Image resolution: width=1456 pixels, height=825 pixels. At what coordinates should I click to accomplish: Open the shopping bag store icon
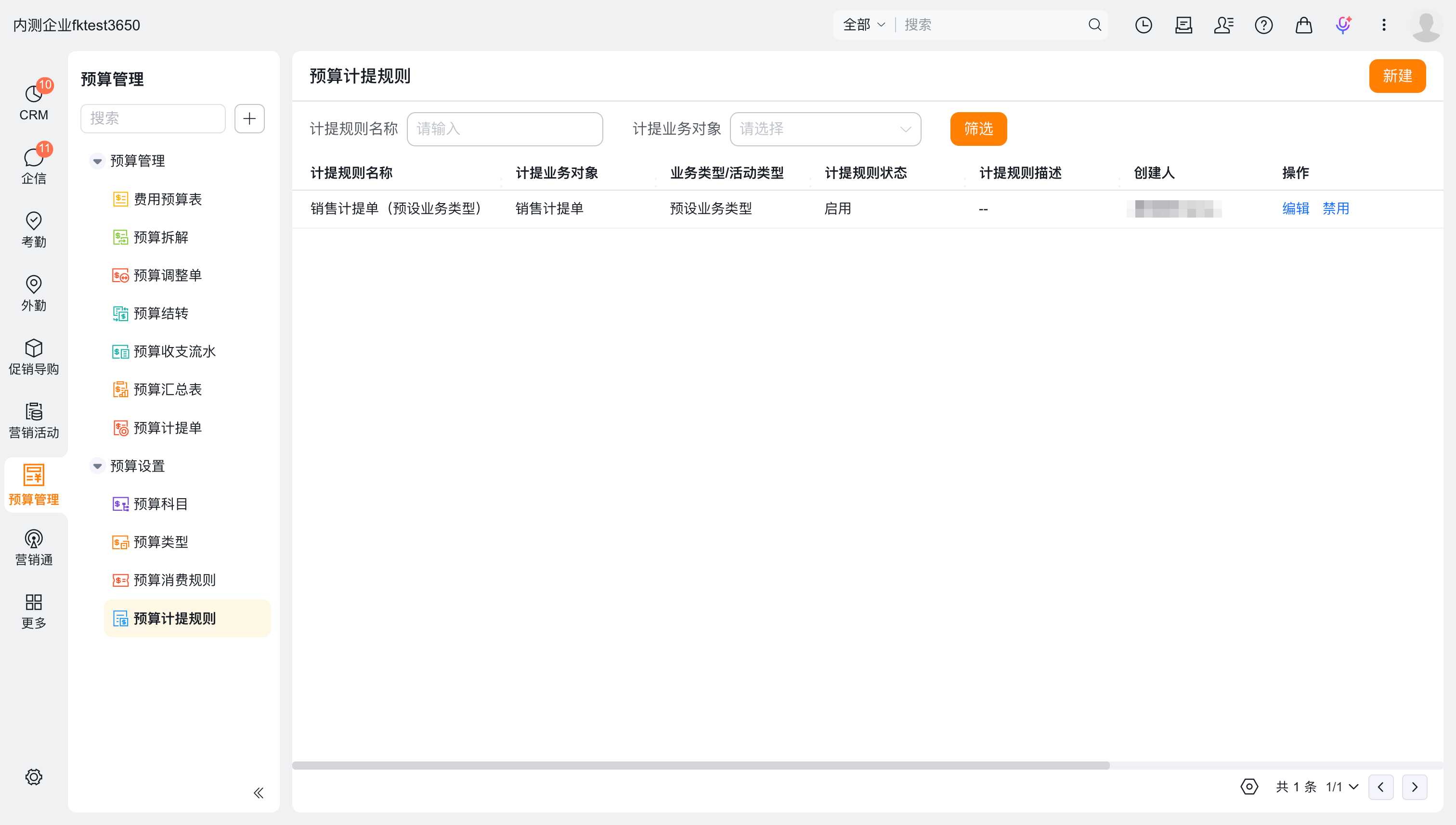click(x=1303, y=25)
